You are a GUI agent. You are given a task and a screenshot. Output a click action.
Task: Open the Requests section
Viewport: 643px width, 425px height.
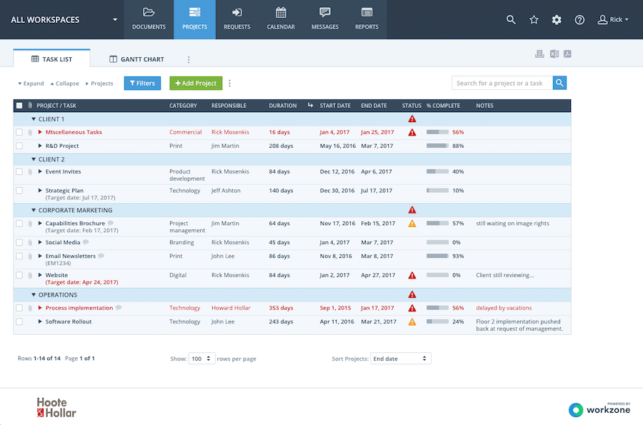(x=237, y=19)
